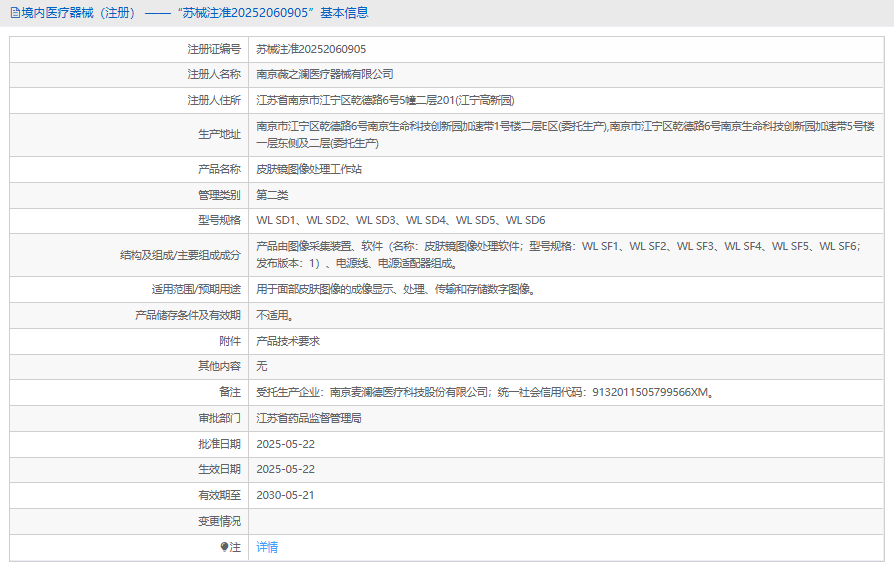This screenshot has width=894, height=564.
Task: Click the approving department 江苏省药品监督管理局
Action: [x=308, y=418]
